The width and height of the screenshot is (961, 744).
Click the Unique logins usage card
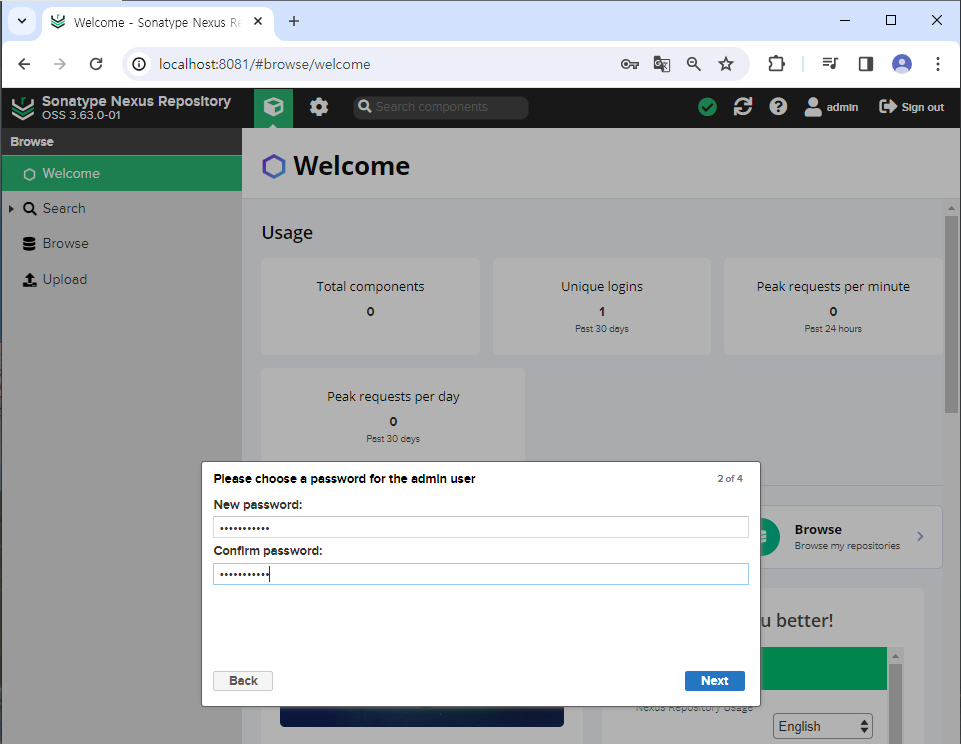coord(602,306)
